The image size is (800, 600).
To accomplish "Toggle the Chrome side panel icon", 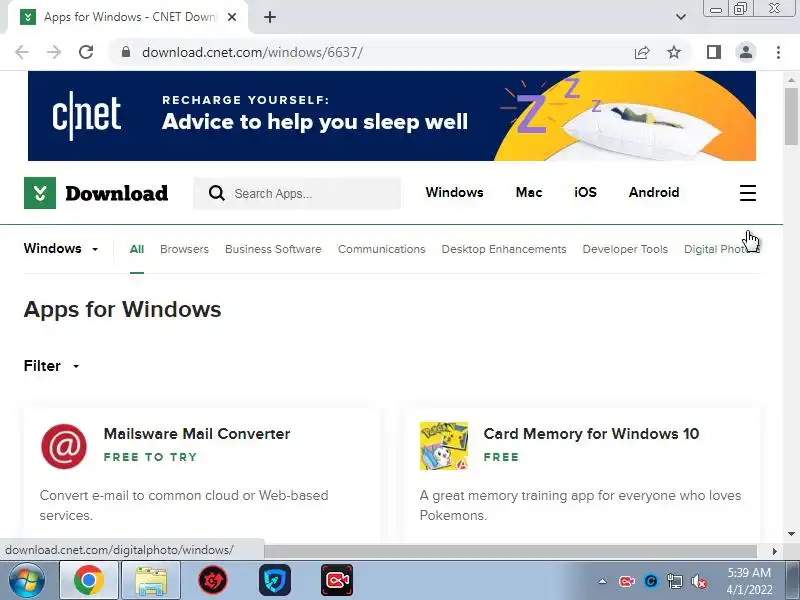I will (x=714, y=52).
